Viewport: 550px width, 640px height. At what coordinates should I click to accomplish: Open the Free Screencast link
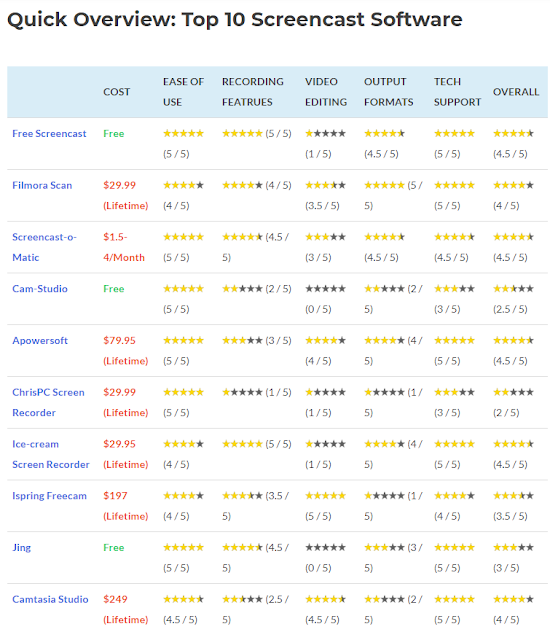(49, 133)
